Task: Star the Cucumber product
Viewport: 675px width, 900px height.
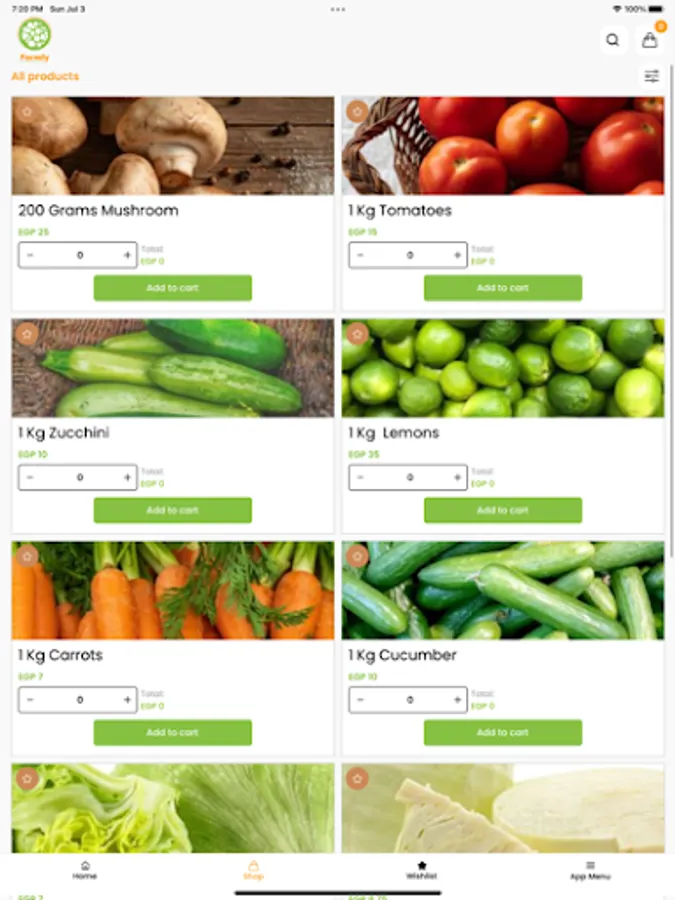Action: pyautogui.click(x=357, y=556)
